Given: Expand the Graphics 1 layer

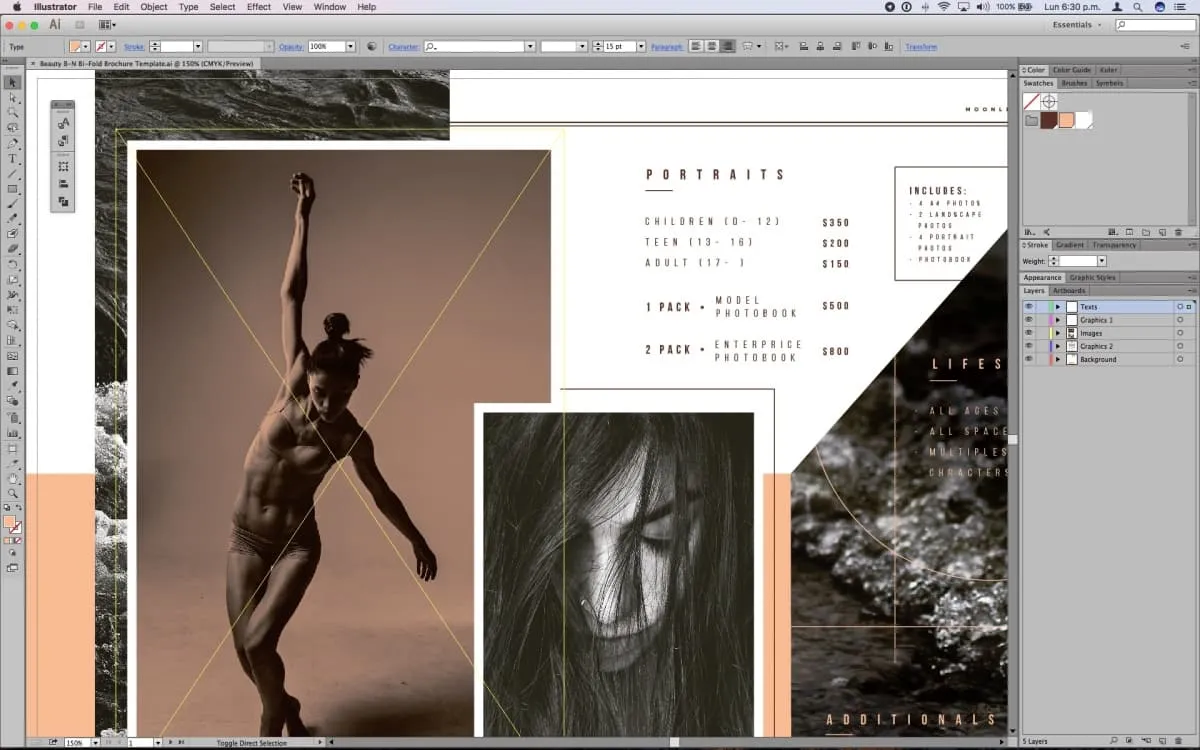Looking at the screenshot, I should click(1058, 320).
